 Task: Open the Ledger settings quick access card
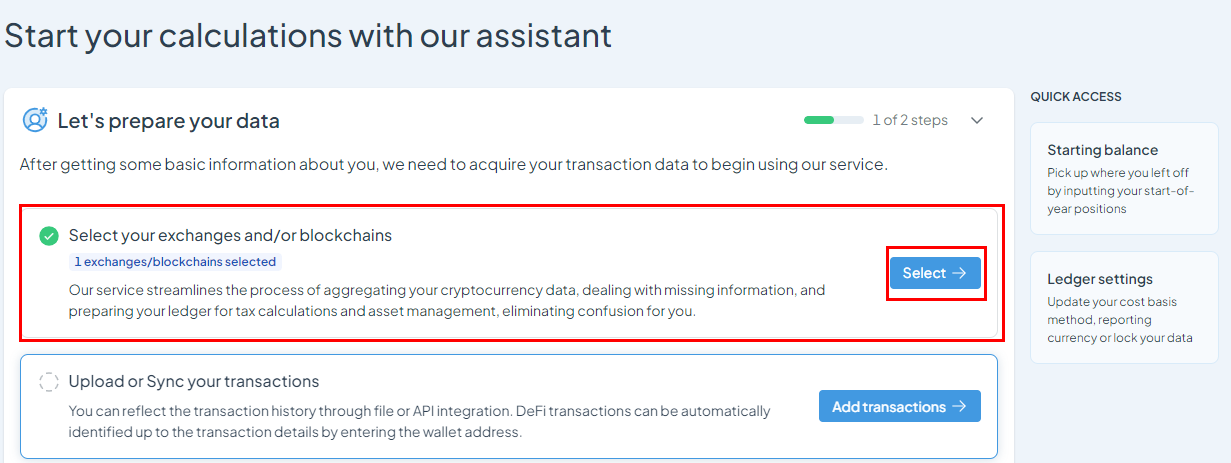(x=1124, y=308)
